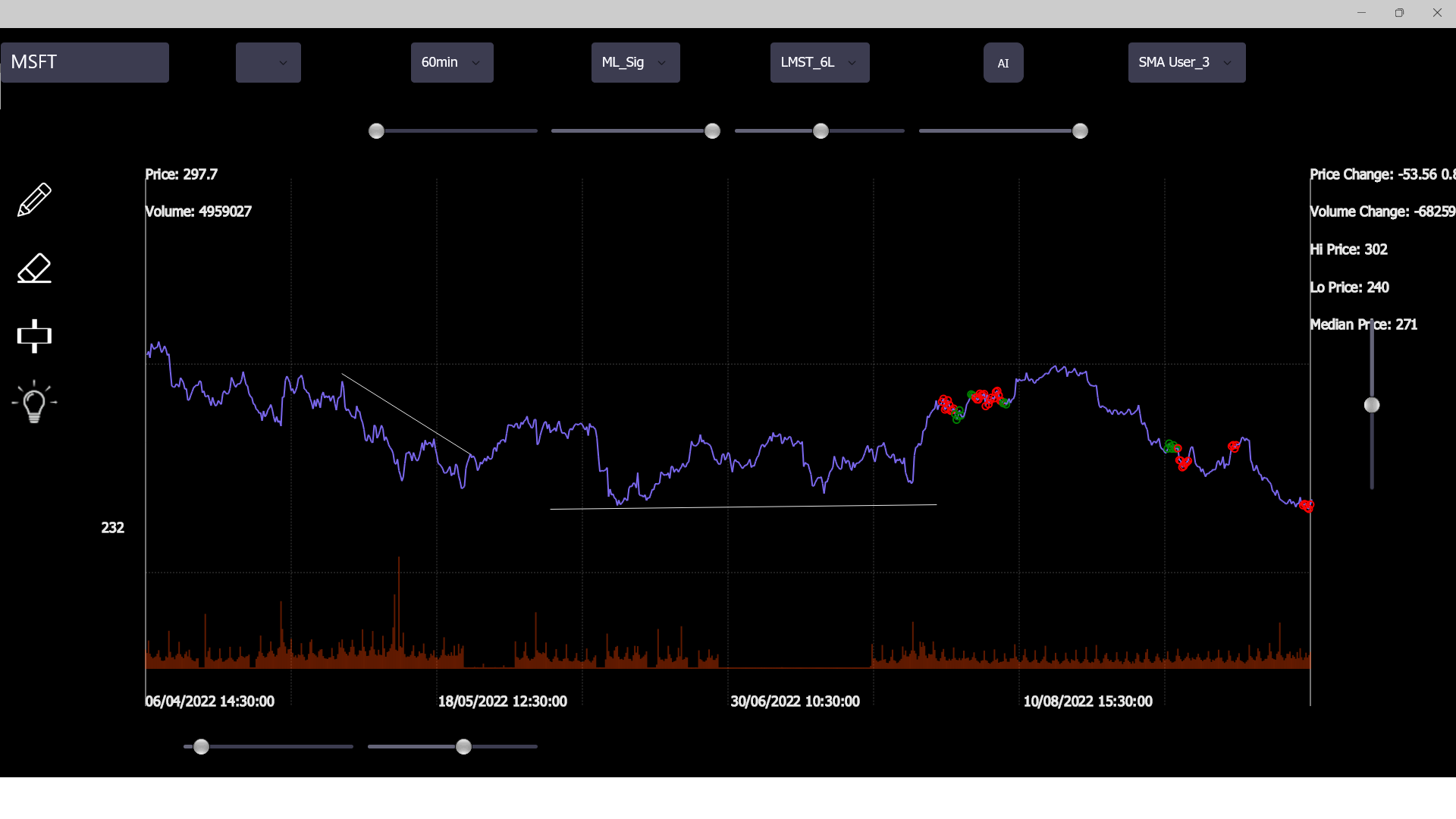
Task: Click the bottom-left slider handle
Action: (x=201, y=747)
